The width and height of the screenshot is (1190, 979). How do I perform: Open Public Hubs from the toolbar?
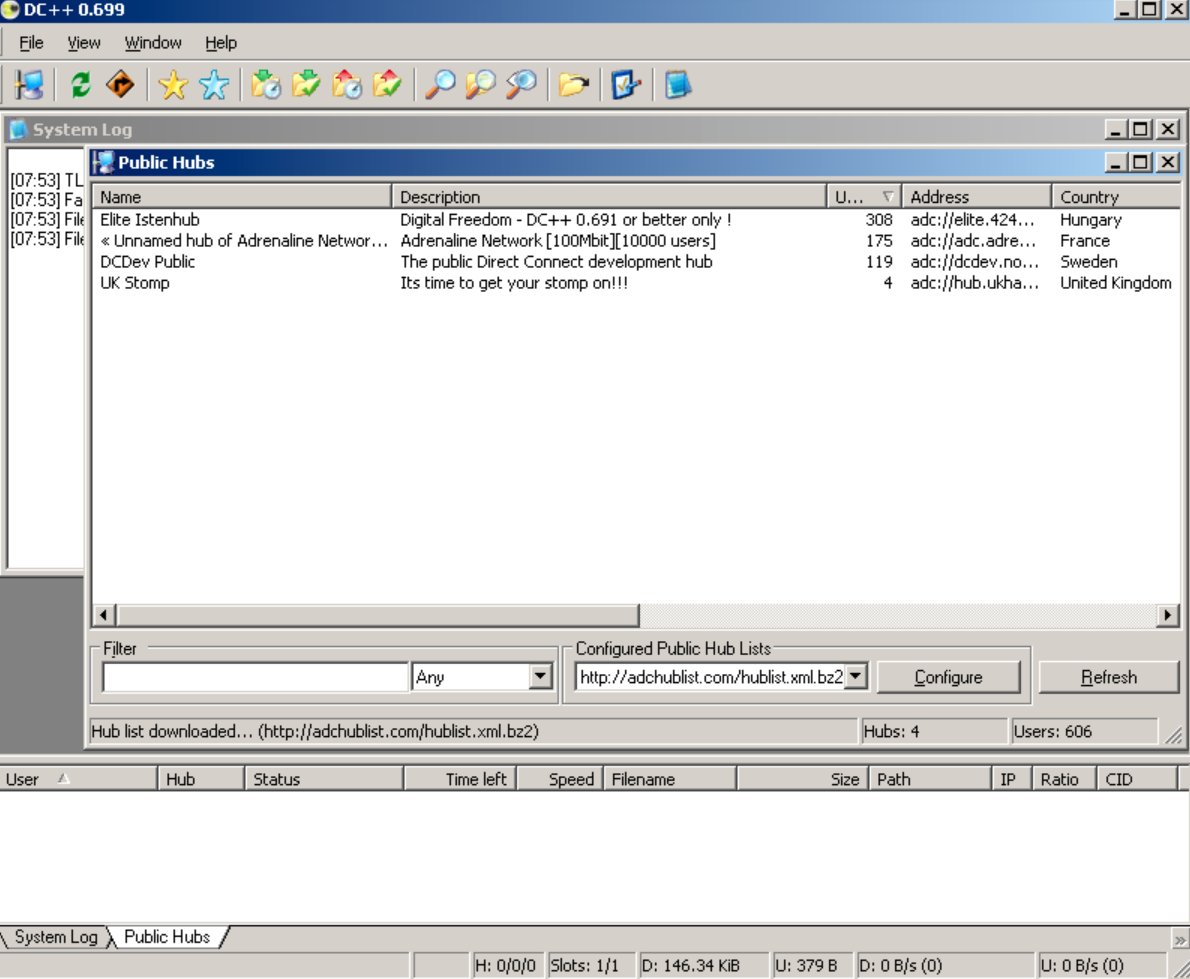click(29, 84)
